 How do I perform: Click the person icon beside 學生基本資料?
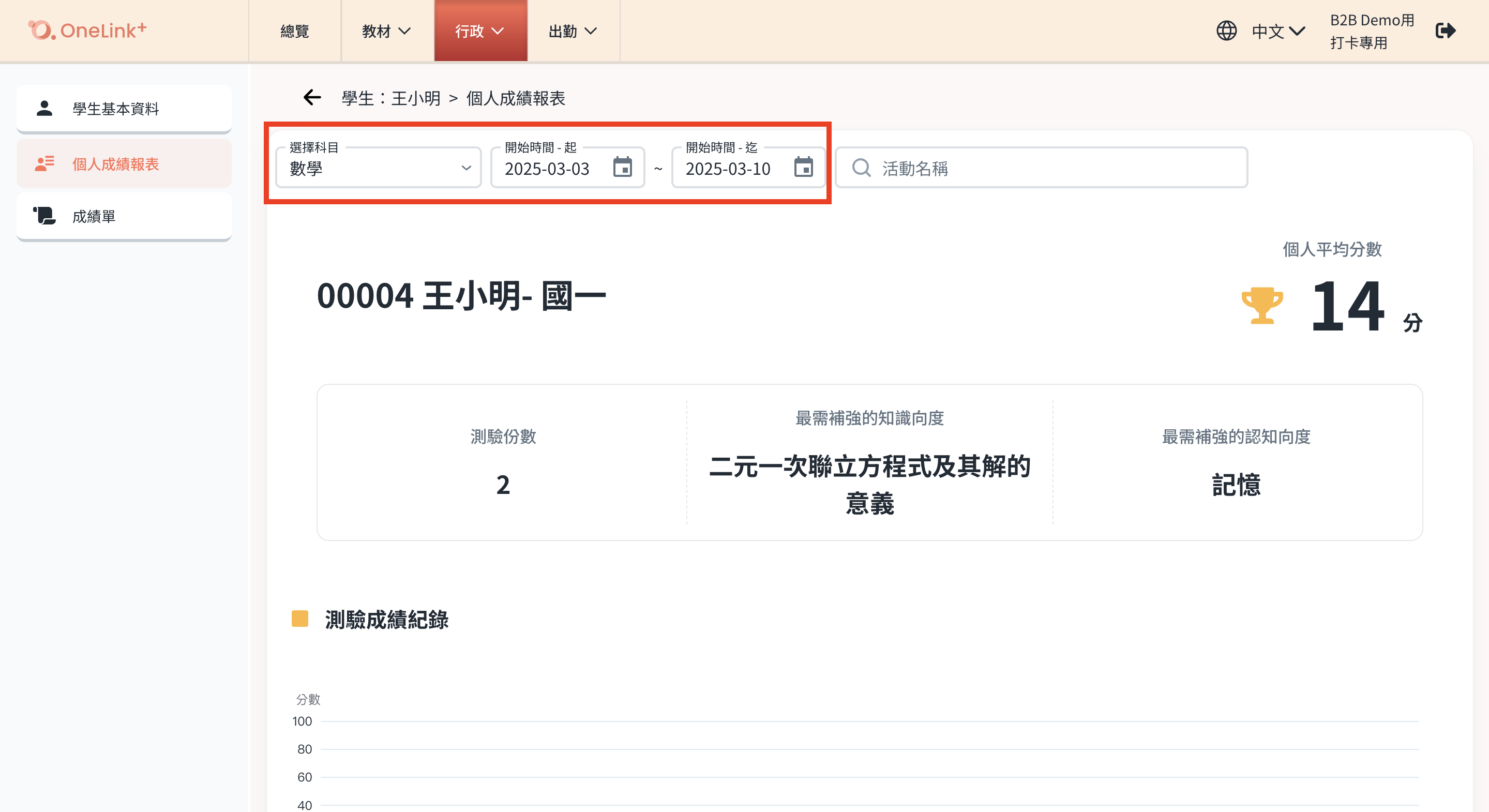44,108
